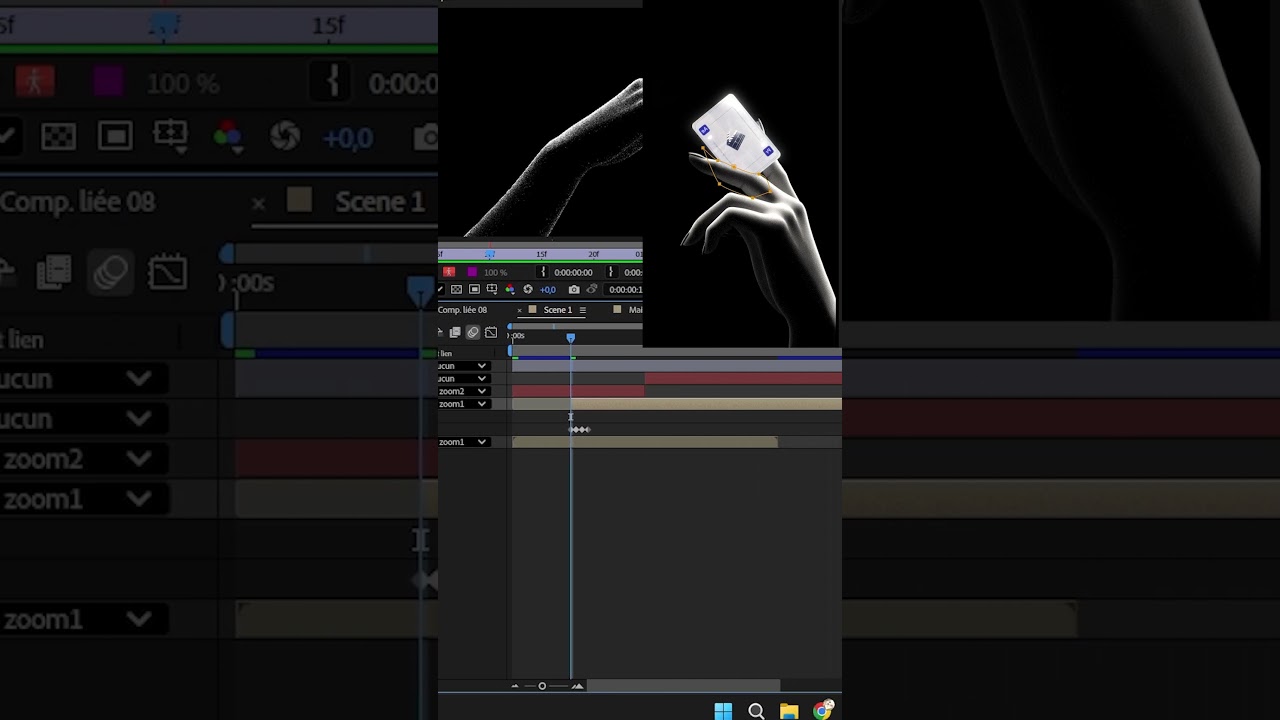Click the zoom-in mountain icon right of the slider
Viewport: 1280px width, 720px height.
[577, 686]
